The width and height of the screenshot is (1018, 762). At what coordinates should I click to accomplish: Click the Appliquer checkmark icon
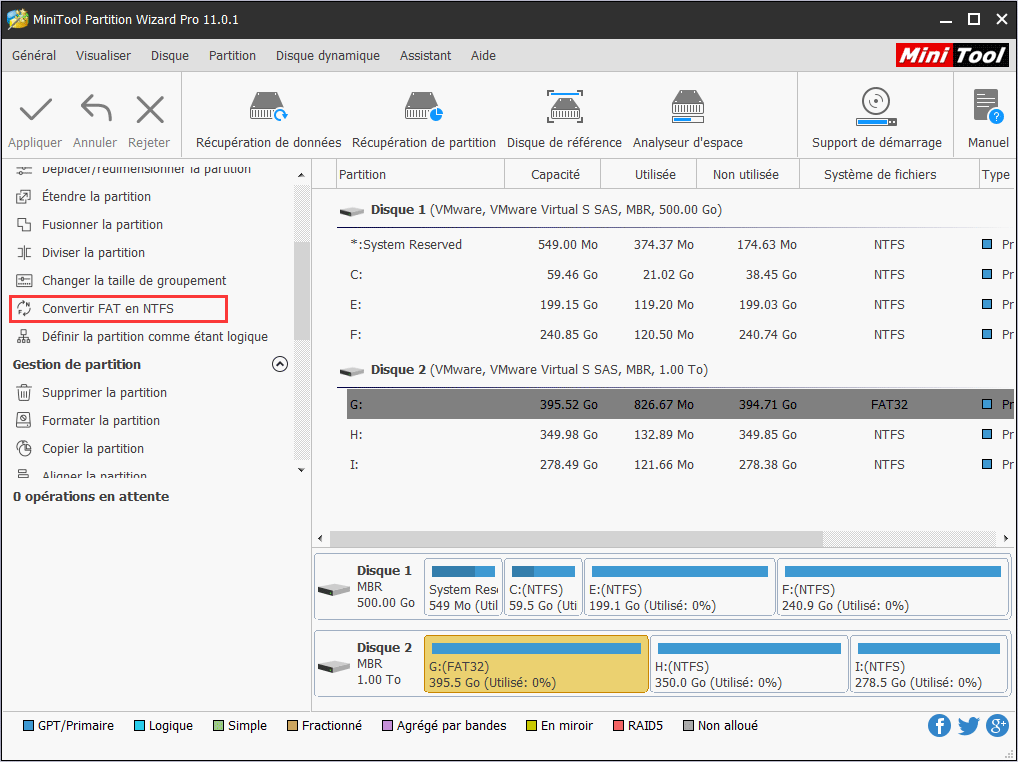click(x=36, y=110)
